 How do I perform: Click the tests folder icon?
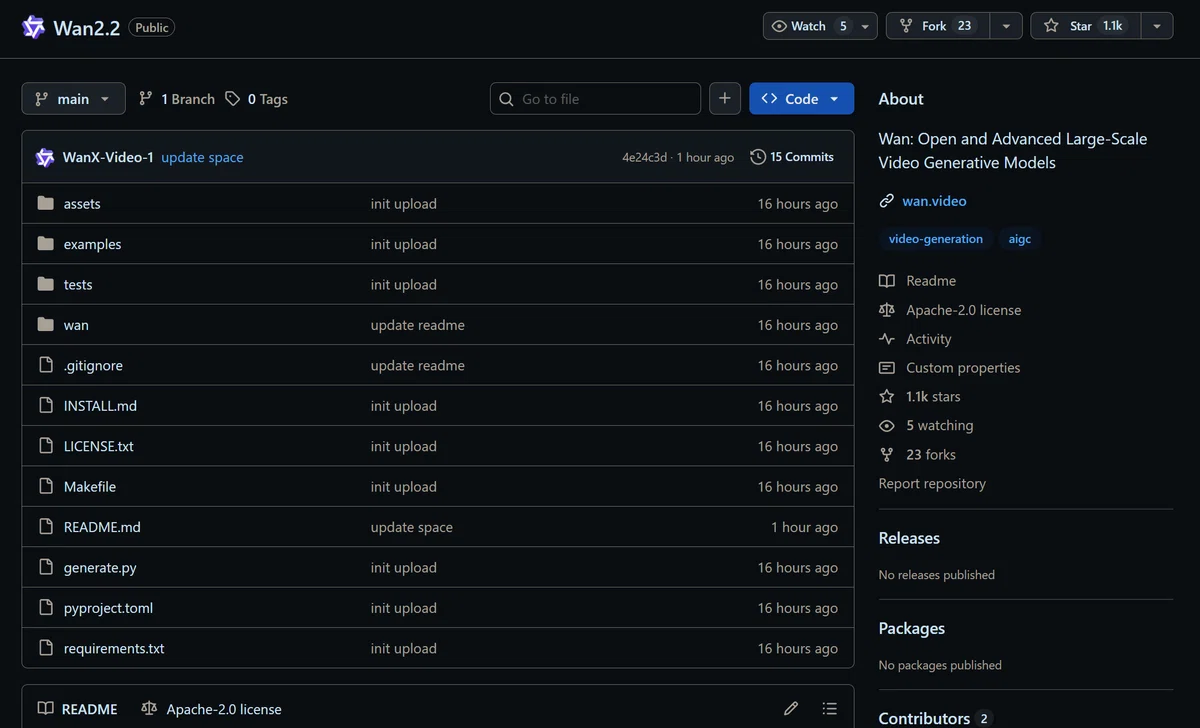click(x=45, y=284)
